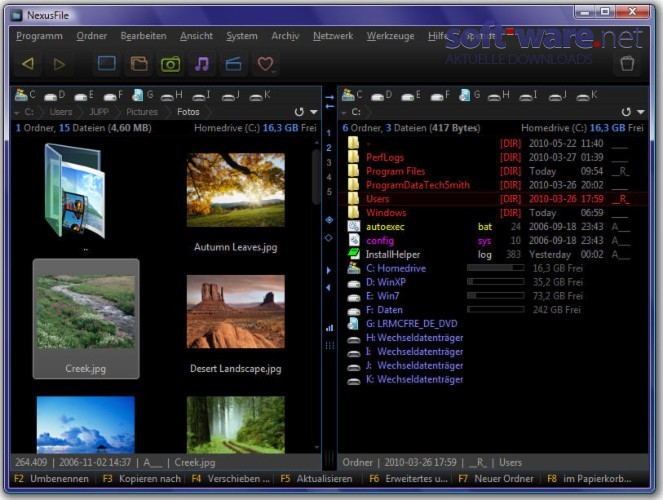The image size is (663, 500).
Task: Open right panel path dropdown arrow
Action: click(641, 112)
